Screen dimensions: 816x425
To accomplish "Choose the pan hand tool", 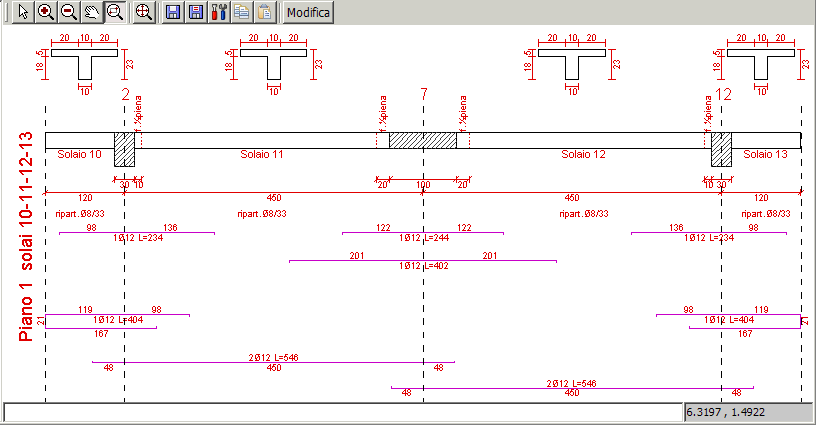I will [x=92, y=12].
